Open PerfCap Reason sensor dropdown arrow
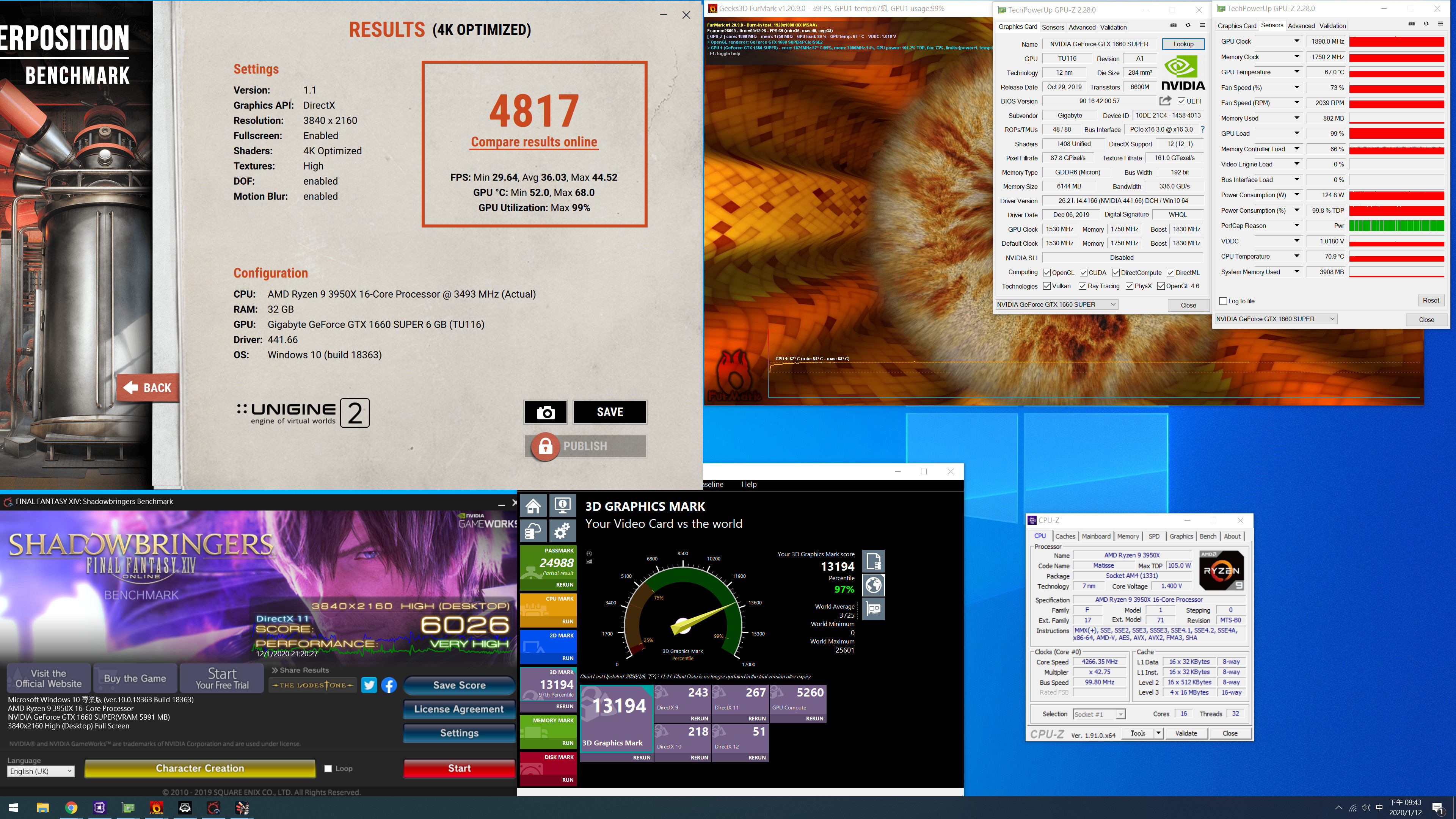Image resolution: width=1456 pixels, height=819 pixels. click(1297, 226)
